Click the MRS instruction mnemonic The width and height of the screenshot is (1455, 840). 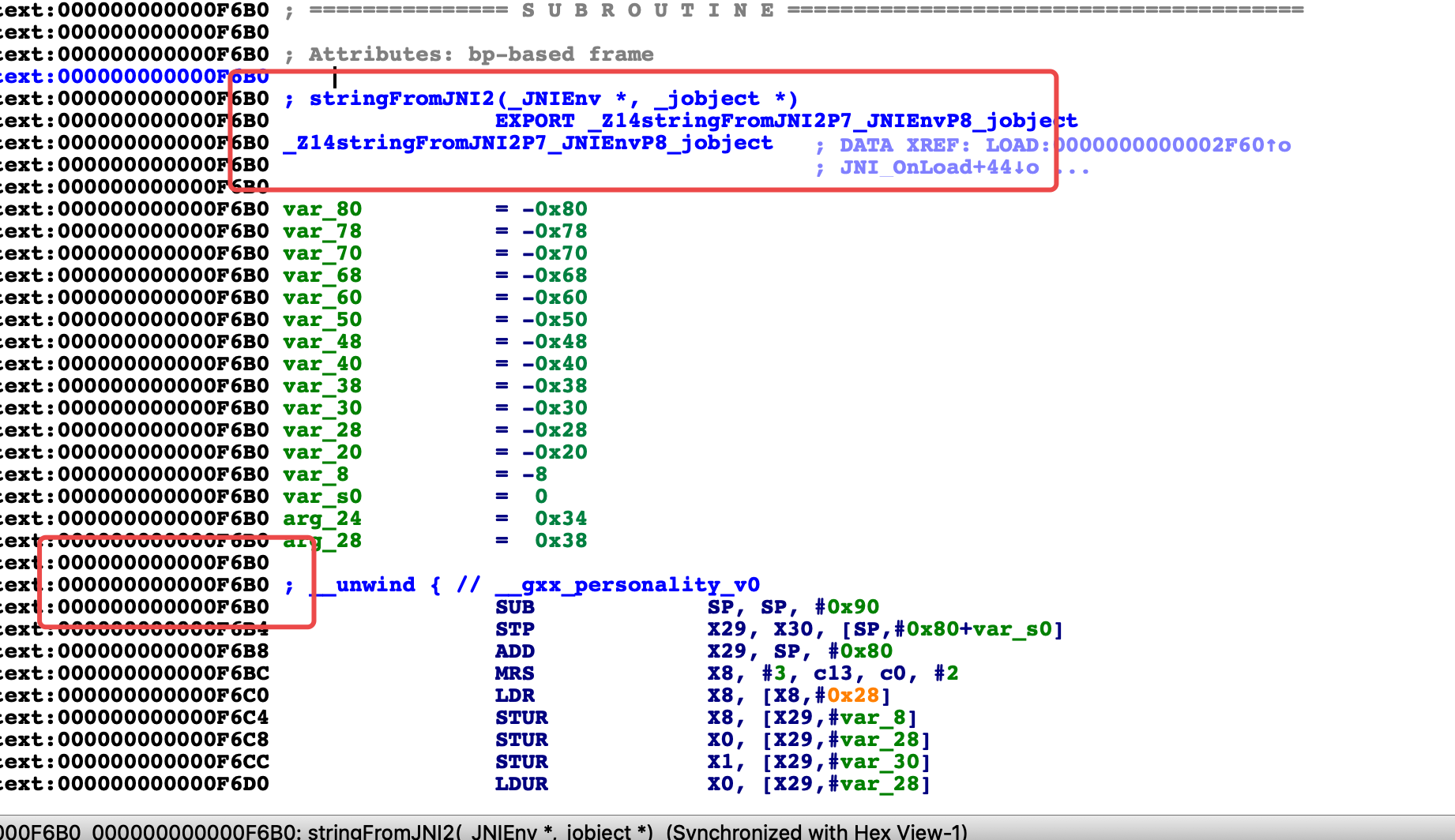[x=515, y=673]
